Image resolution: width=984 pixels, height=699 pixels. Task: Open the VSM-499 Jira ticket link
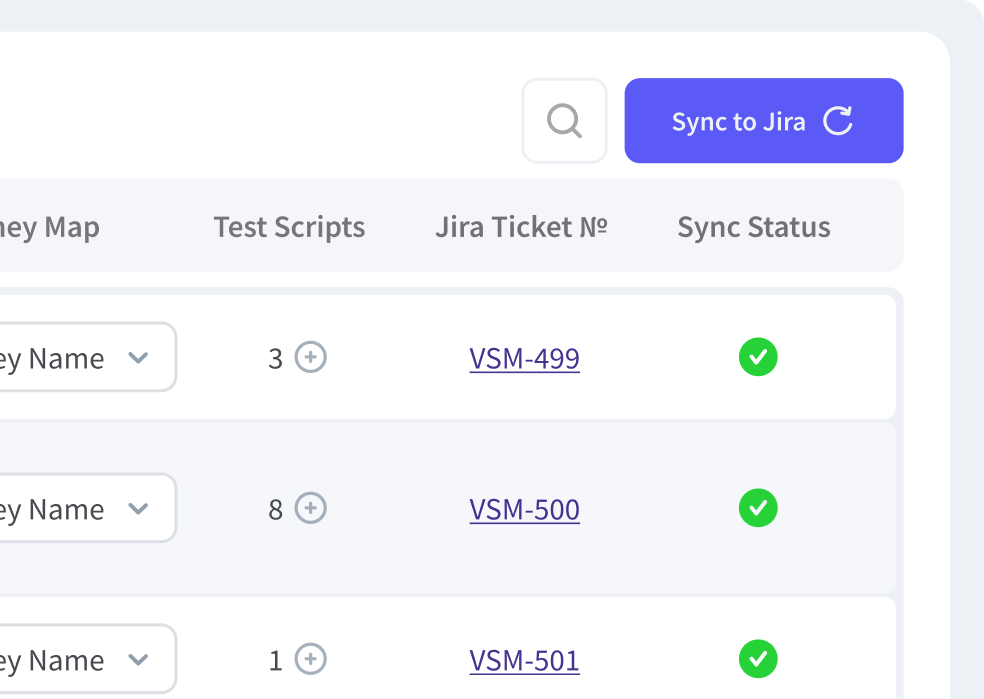pyautogui.click(x=524, y=359)
